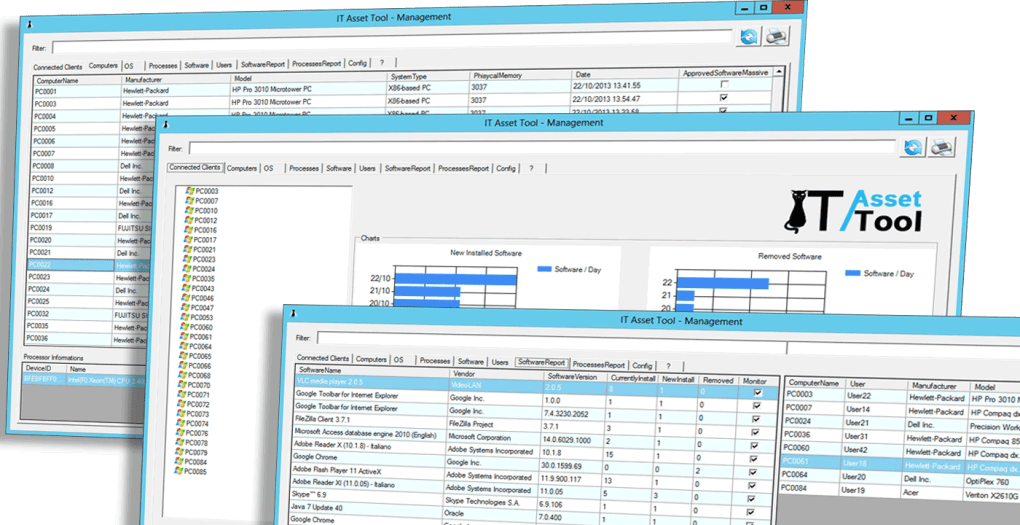Click the PhisycalMemory column header
This screenshot has width=1020, height=525.
(498, 76)
